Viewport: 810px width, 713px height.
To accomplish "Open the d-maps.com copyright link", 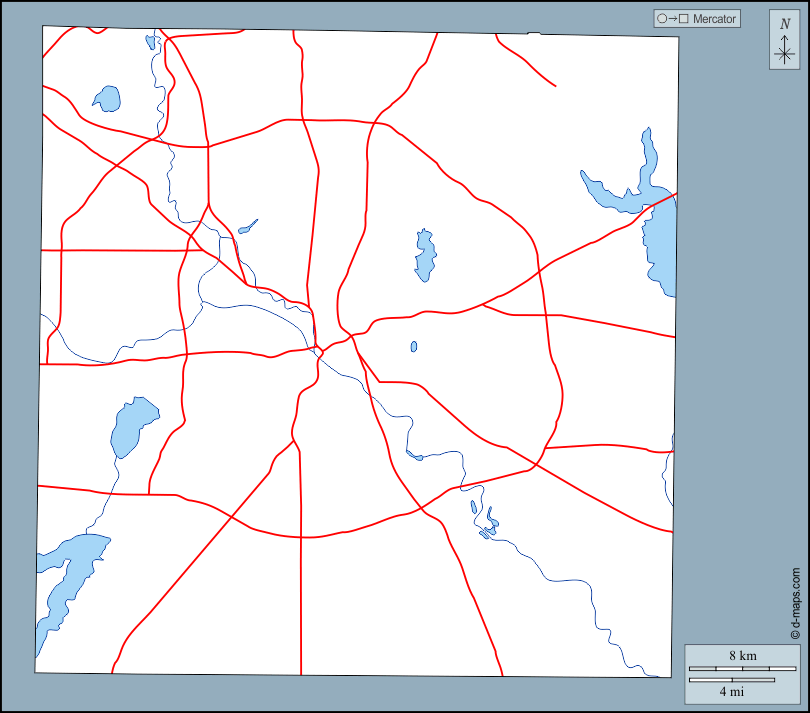I will pyautogui.click(x=795, y=598).
